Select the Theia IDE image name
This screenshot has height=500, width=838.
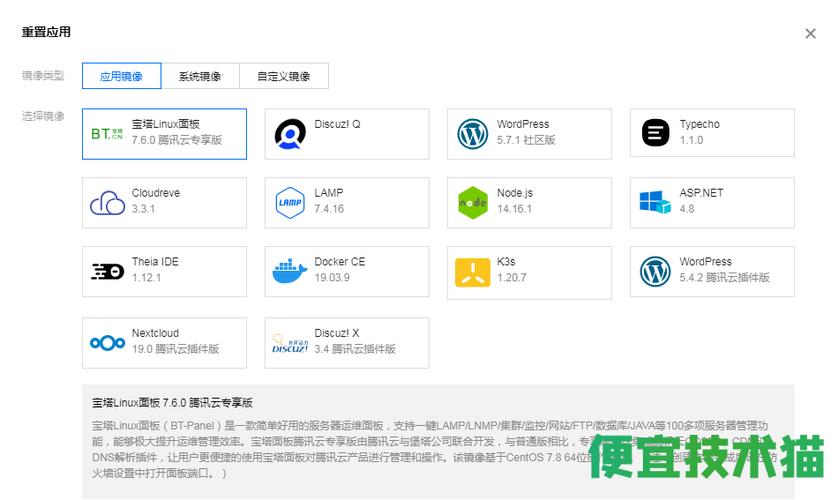coord(155,262)
